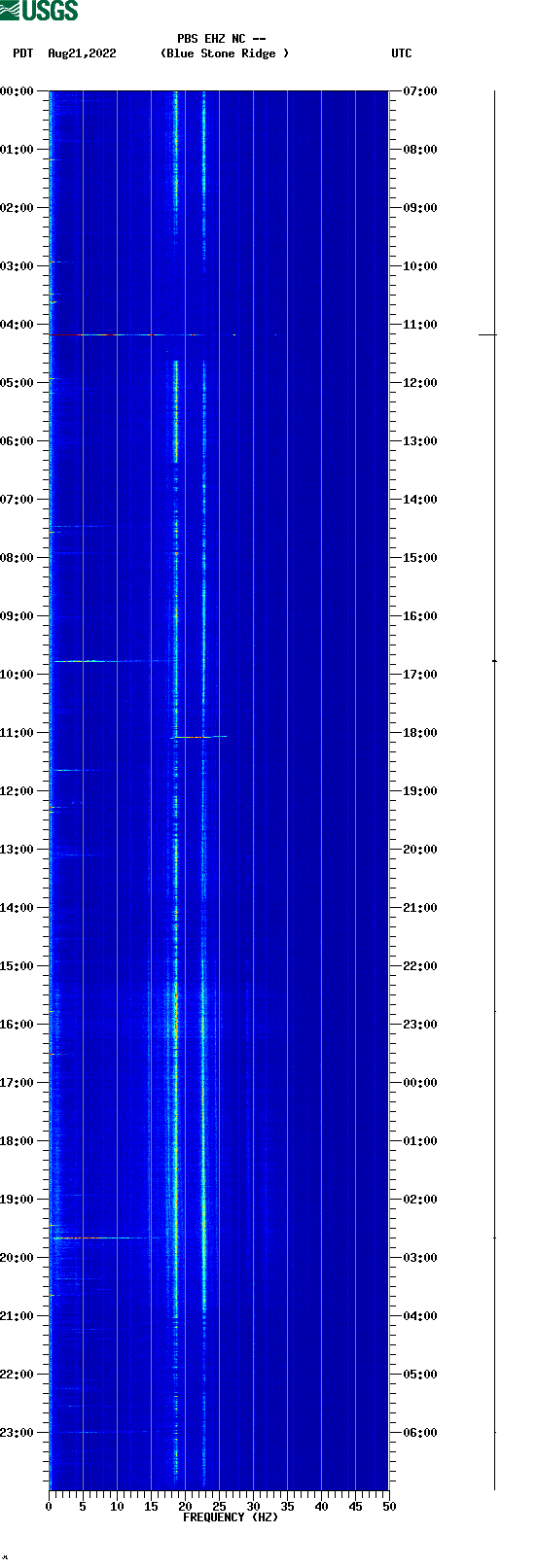Click the 'PDT' timezone label
Viewport: 537px width, 1568px height.
click(x=23, y=53)
